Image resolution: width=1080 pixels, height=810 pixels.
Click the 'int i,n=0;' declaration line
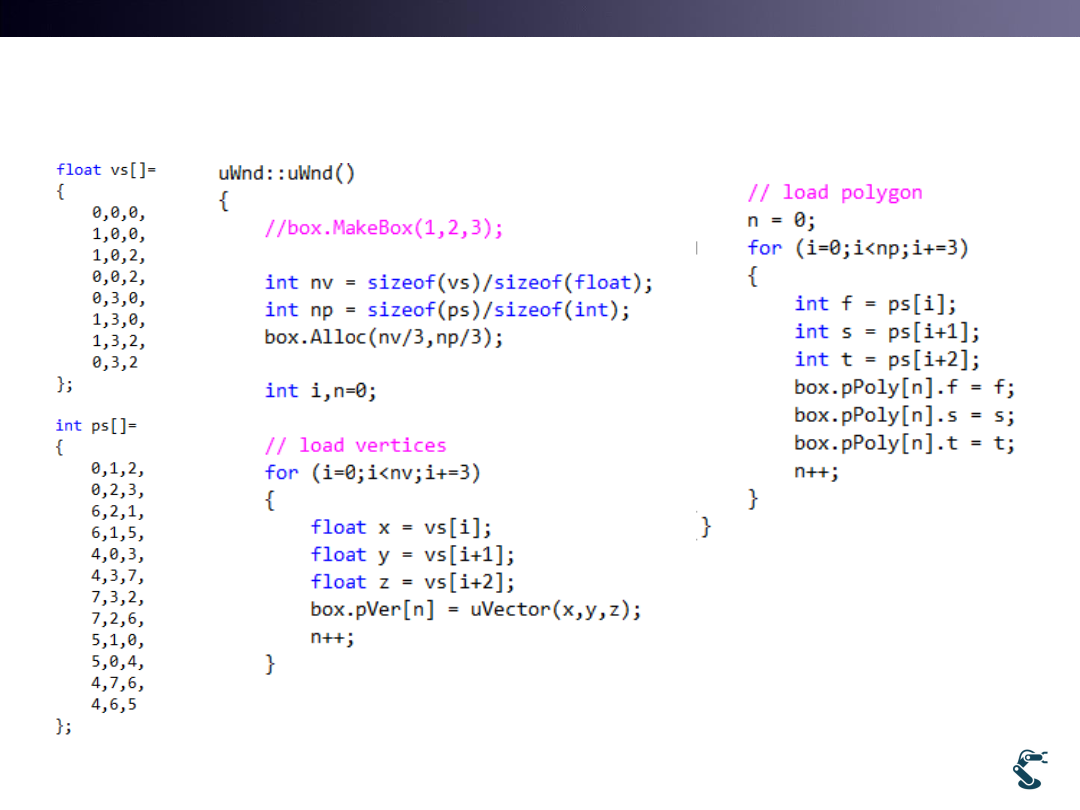(320, 391)
